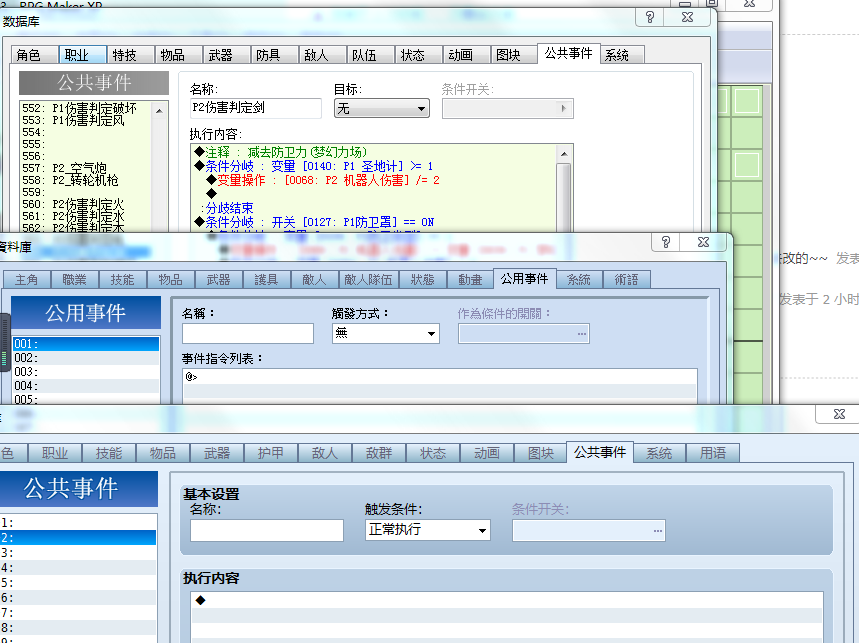859x643 pixels.
Task: Select 狀態 tab in 資料庫 window
Action: 422,279
